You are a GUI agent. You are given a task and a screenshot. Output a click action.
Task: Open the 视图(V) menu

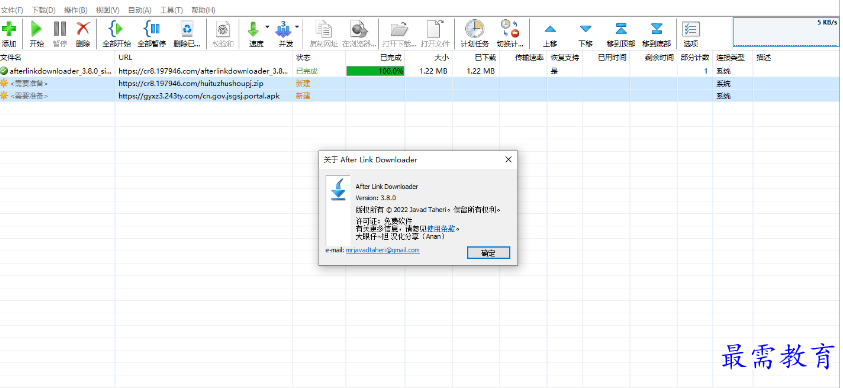108,10
